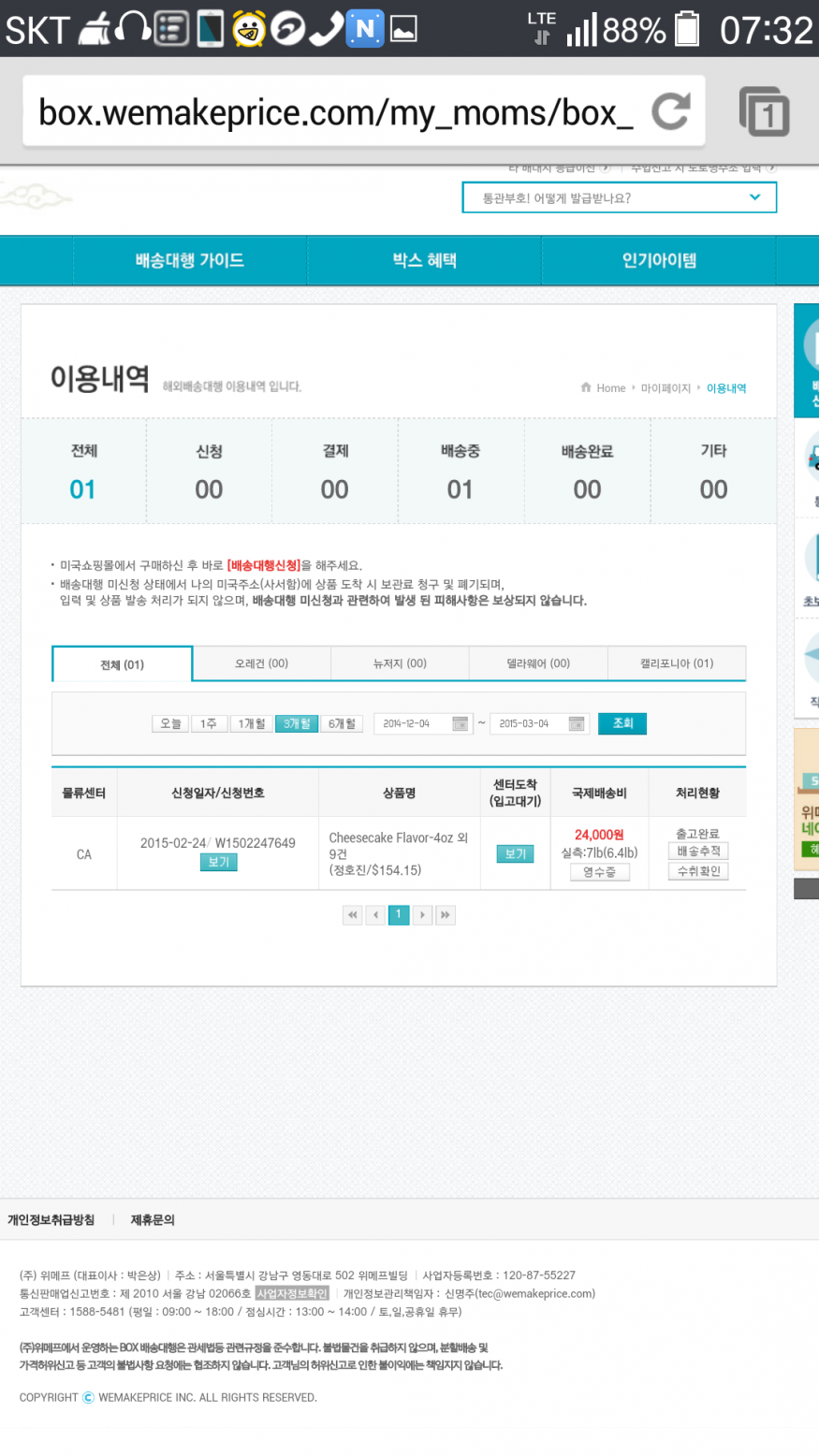Tap the battery indicator in status bar
This screenshot has width=819, height=1456.
point(687,29)
